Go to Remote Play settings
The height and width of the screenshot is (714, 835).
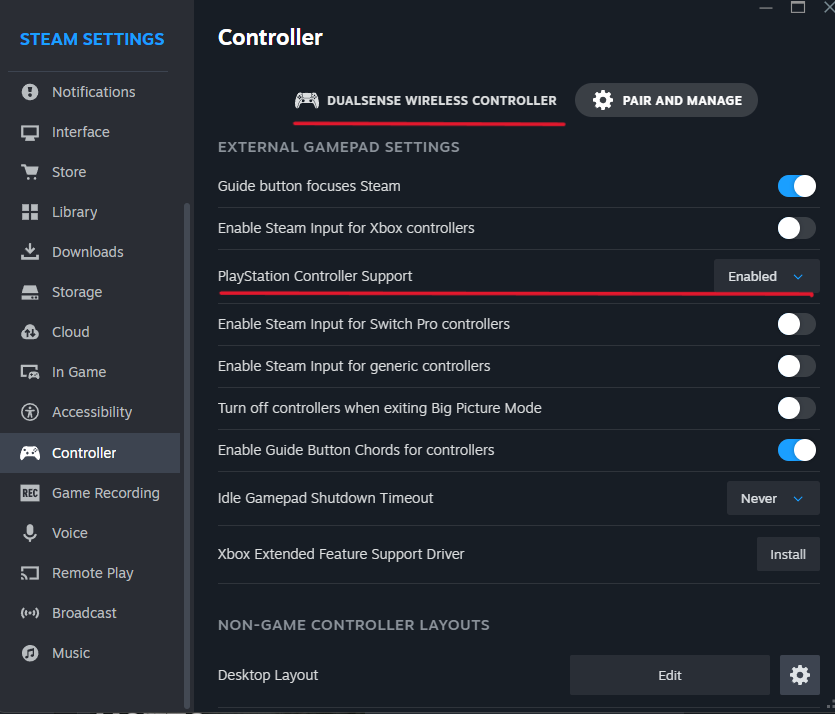pyautogui.click(x=90, y=573)
